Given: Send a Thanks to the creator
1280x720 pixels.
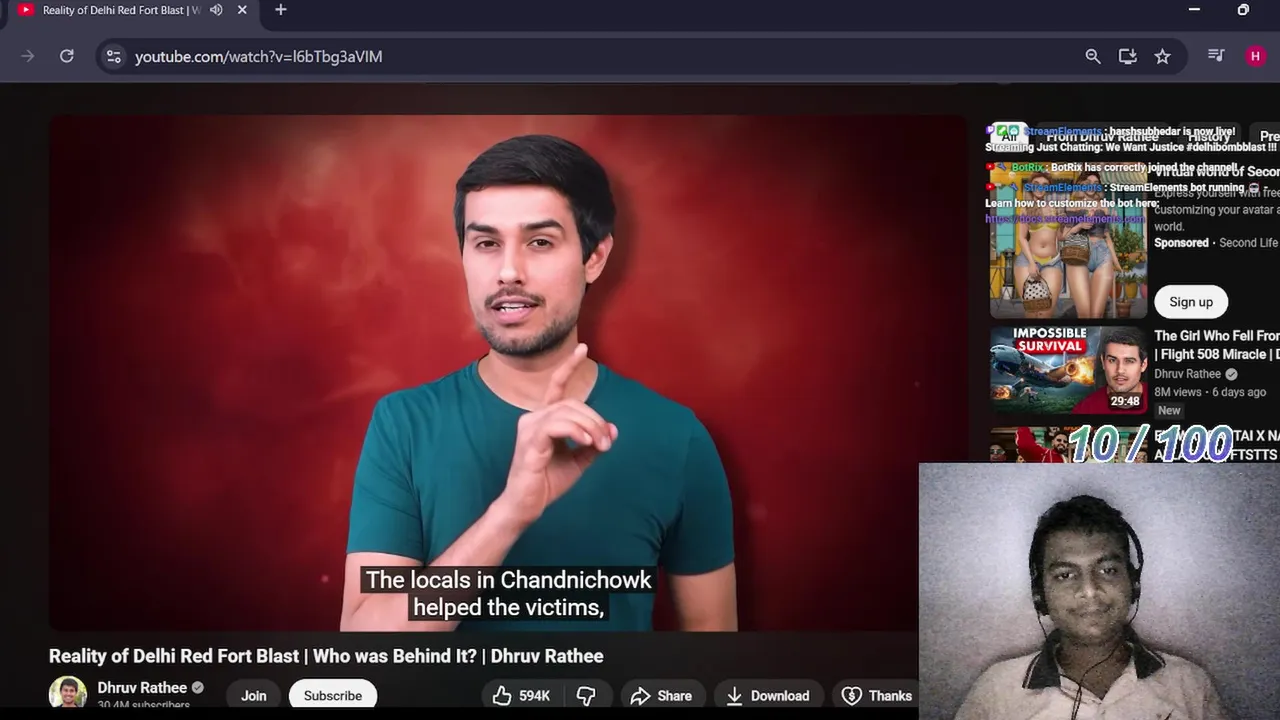Looking at the screenshot, I should pos(876,696).
